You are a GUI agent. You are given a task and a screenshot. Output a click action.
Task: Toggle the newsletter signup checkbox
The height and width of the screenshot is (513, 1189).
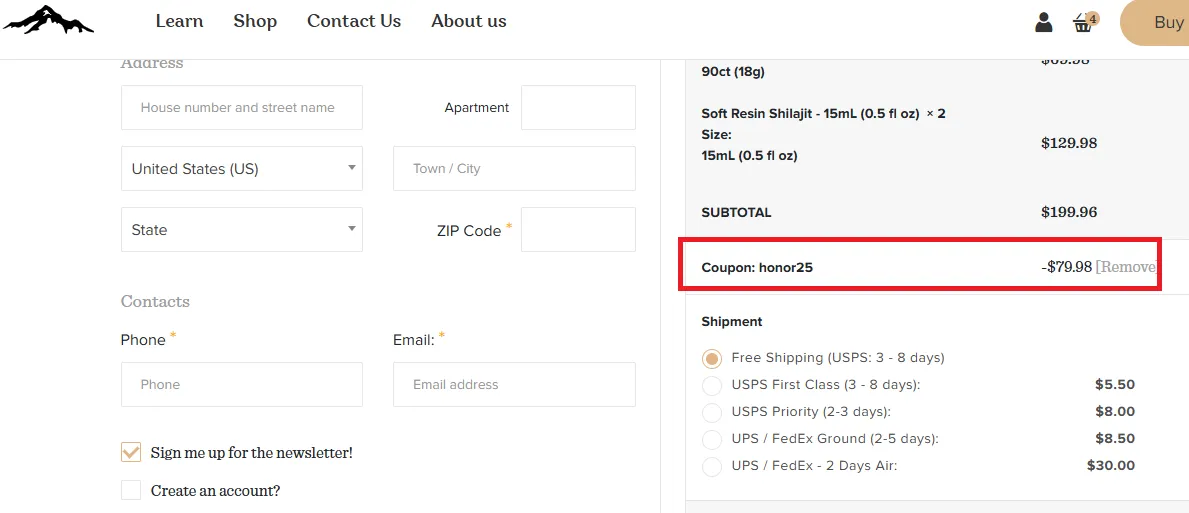(x=131, y=452)
